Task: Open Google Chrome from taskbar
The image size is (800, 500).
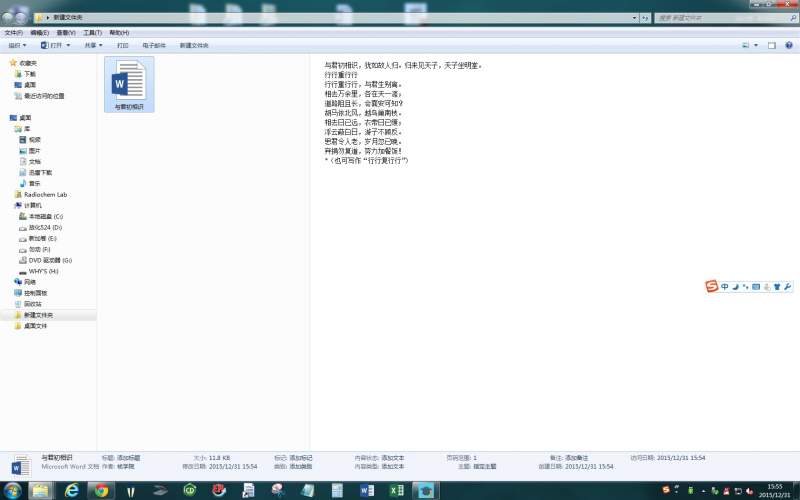Action: 101,491
